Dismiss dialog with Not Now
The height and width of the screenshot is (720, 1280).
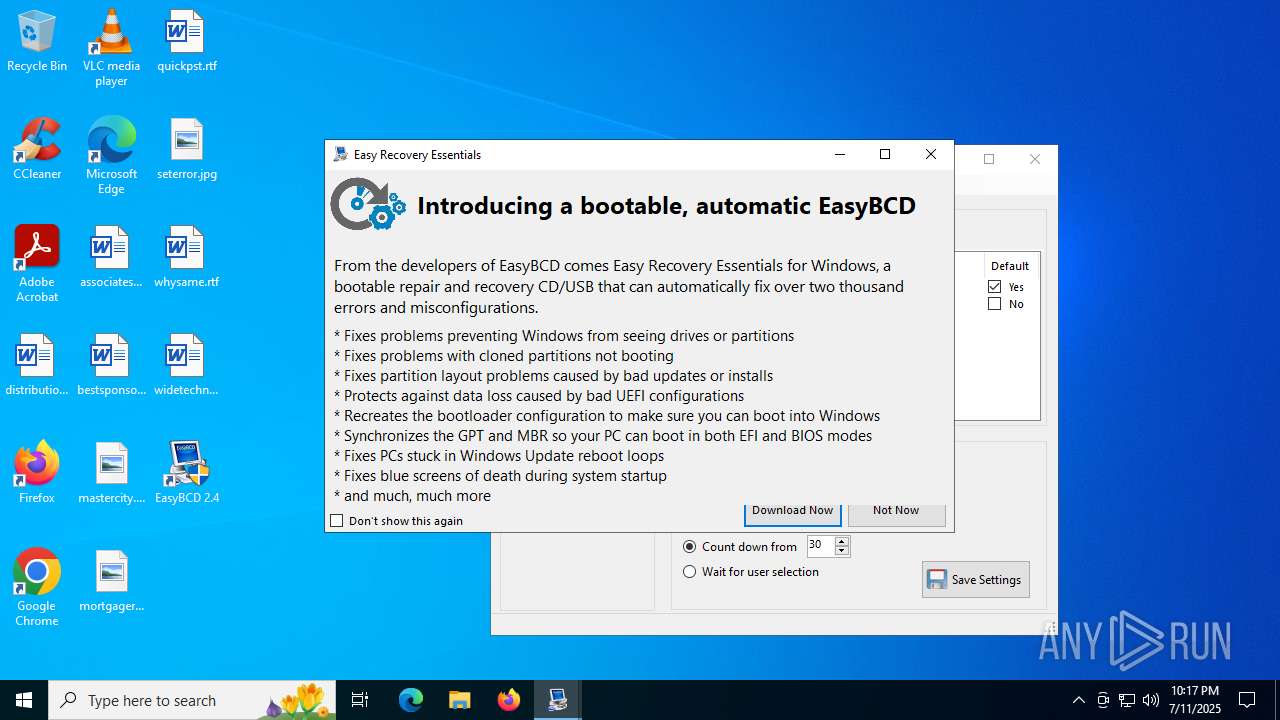tap(896, 512)
